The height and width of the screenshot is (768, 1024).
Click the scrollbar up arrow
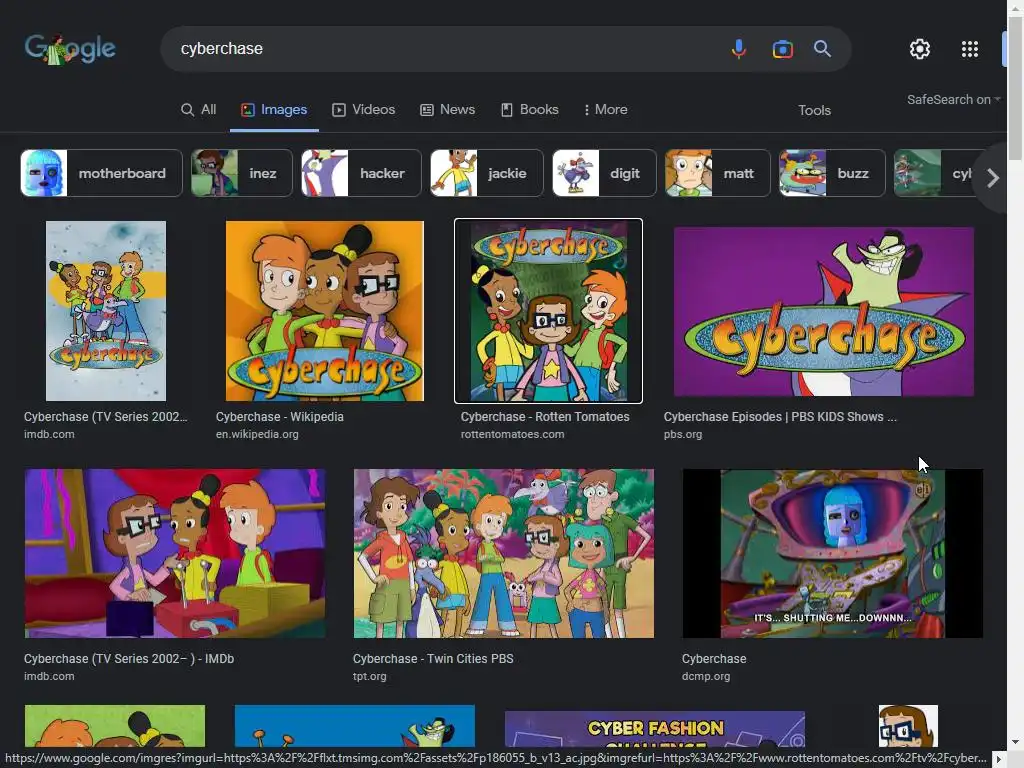tap(1016, 7)
